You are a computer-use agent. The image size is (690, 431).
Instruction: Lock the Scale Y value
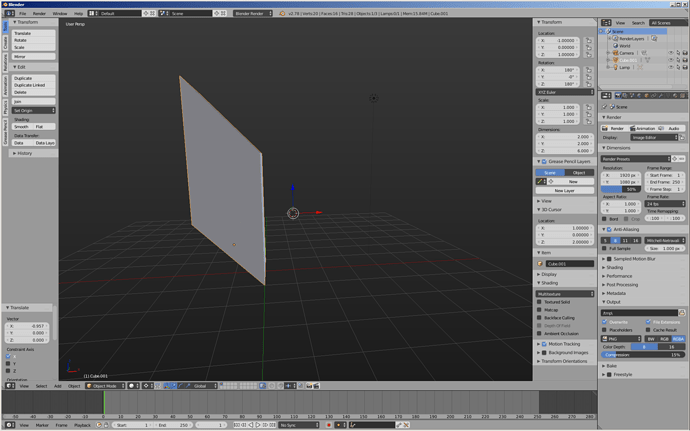pos(588,114)
